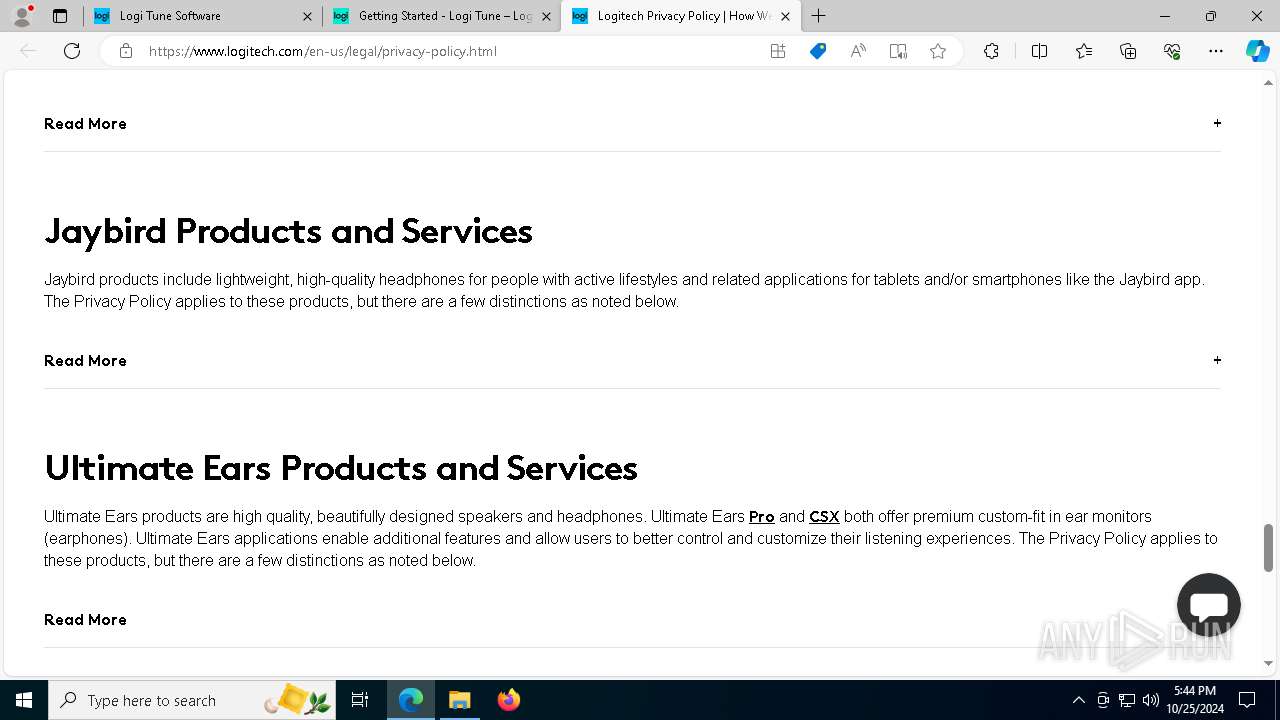Click the scrollbar up arrow
The height and width of the screenshot is (720, 1280).
coord(1269,83)
